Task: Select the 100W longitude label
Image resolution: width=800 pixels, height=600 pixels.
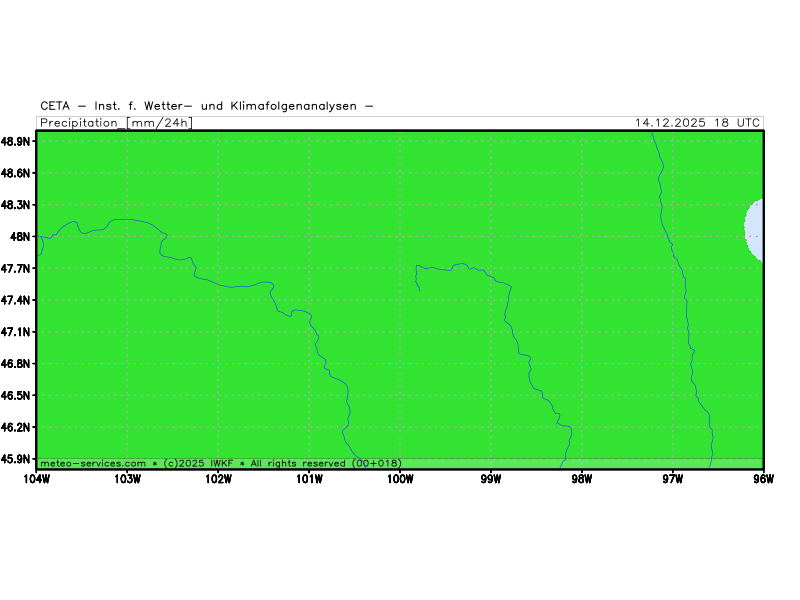Action: click(400, 478)
